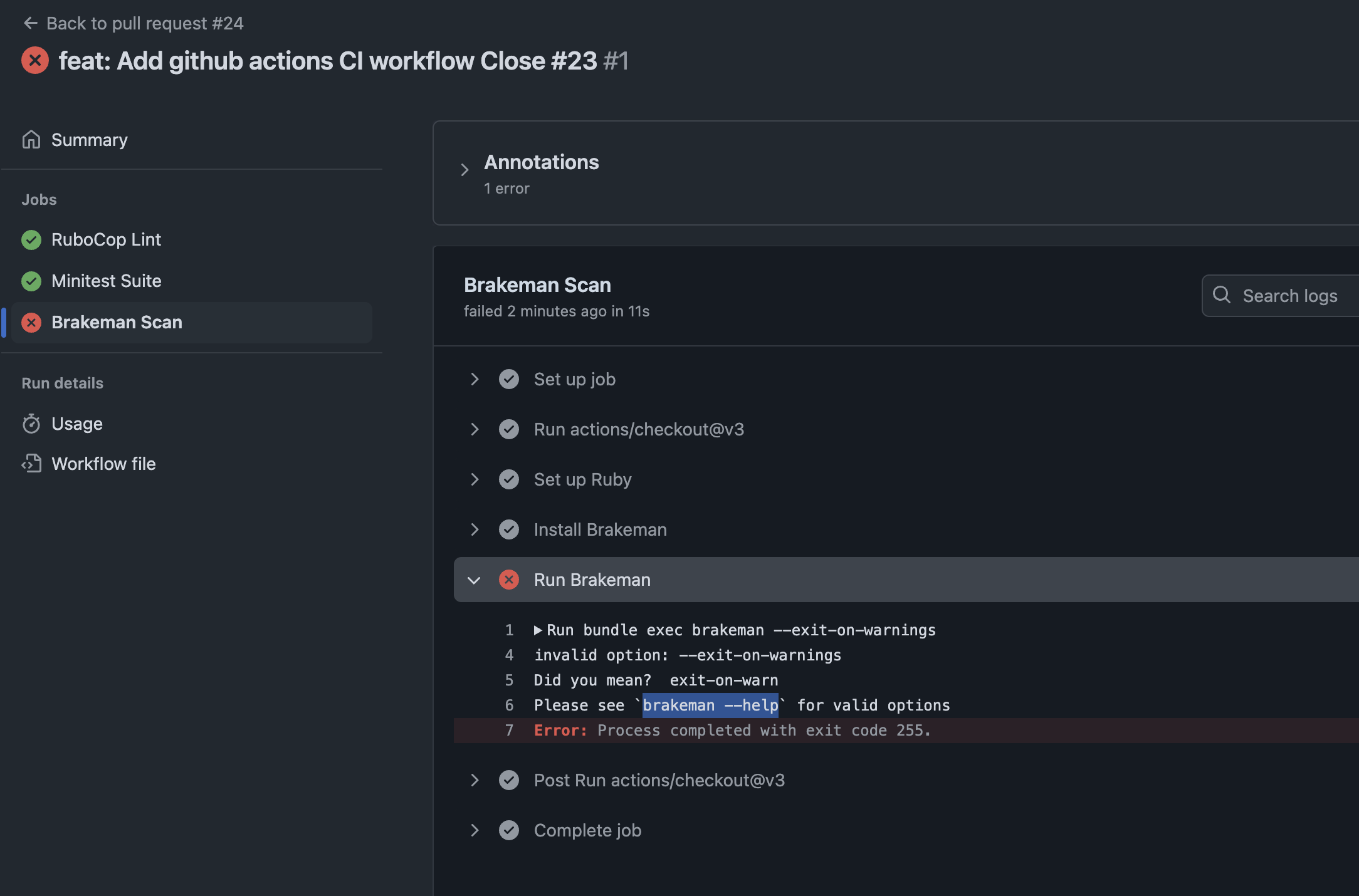Click the Summary home icon
Viewport: 1359px width, 896px height.
point(31,140)
